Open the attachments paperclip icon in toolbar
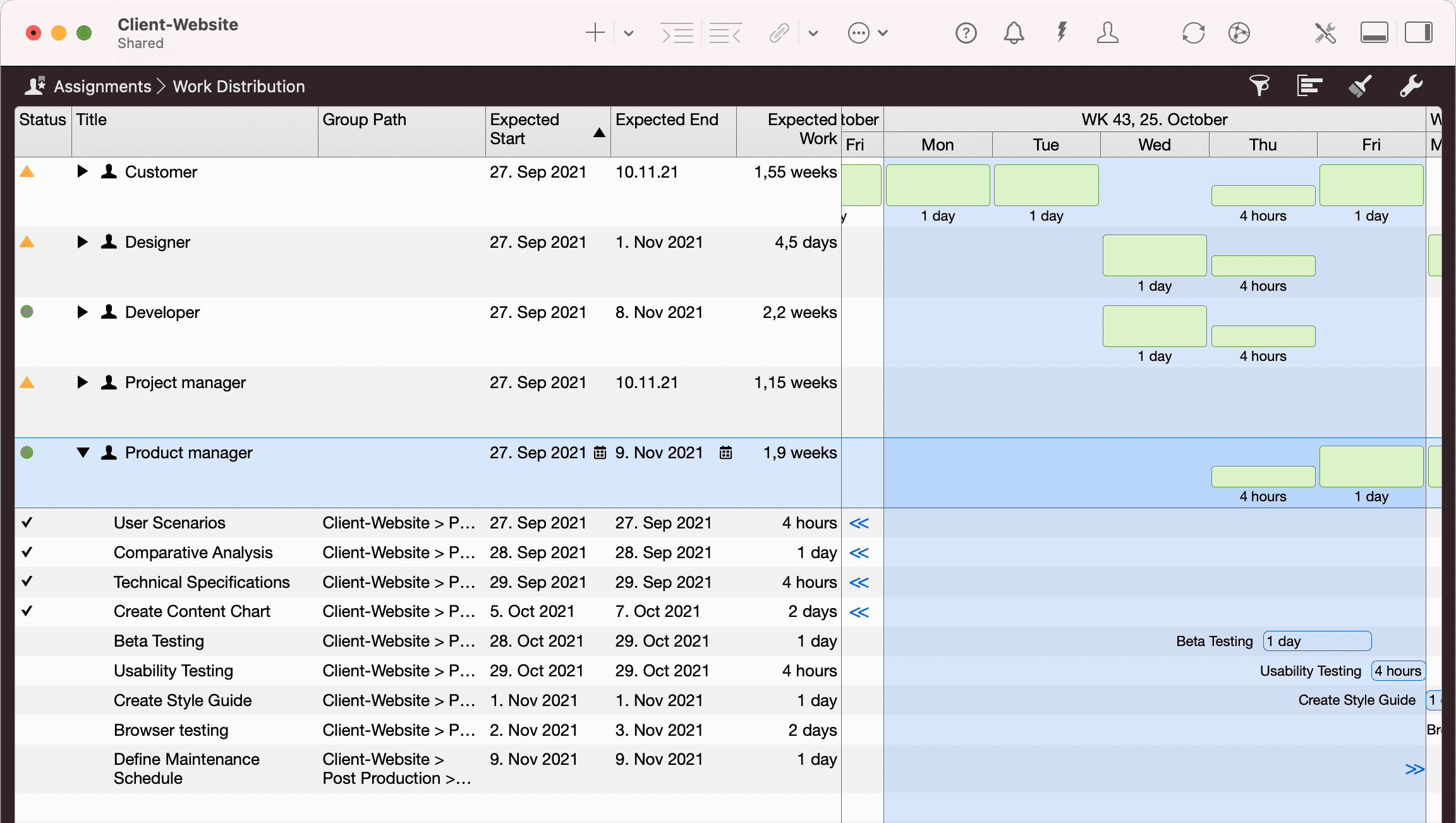This screenshot has height=823, width=1456. [x=779, y=33]
